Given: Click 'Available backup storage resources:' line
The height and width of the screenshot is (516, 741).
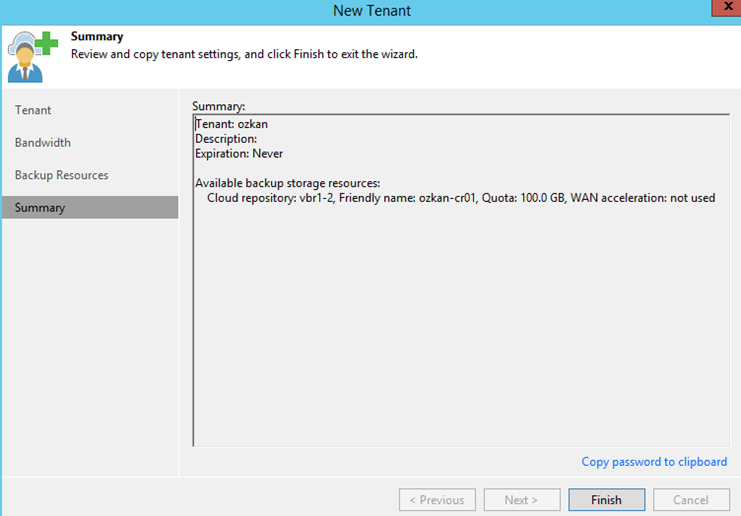Looking at the screenshot, I should tap(287, 183).
